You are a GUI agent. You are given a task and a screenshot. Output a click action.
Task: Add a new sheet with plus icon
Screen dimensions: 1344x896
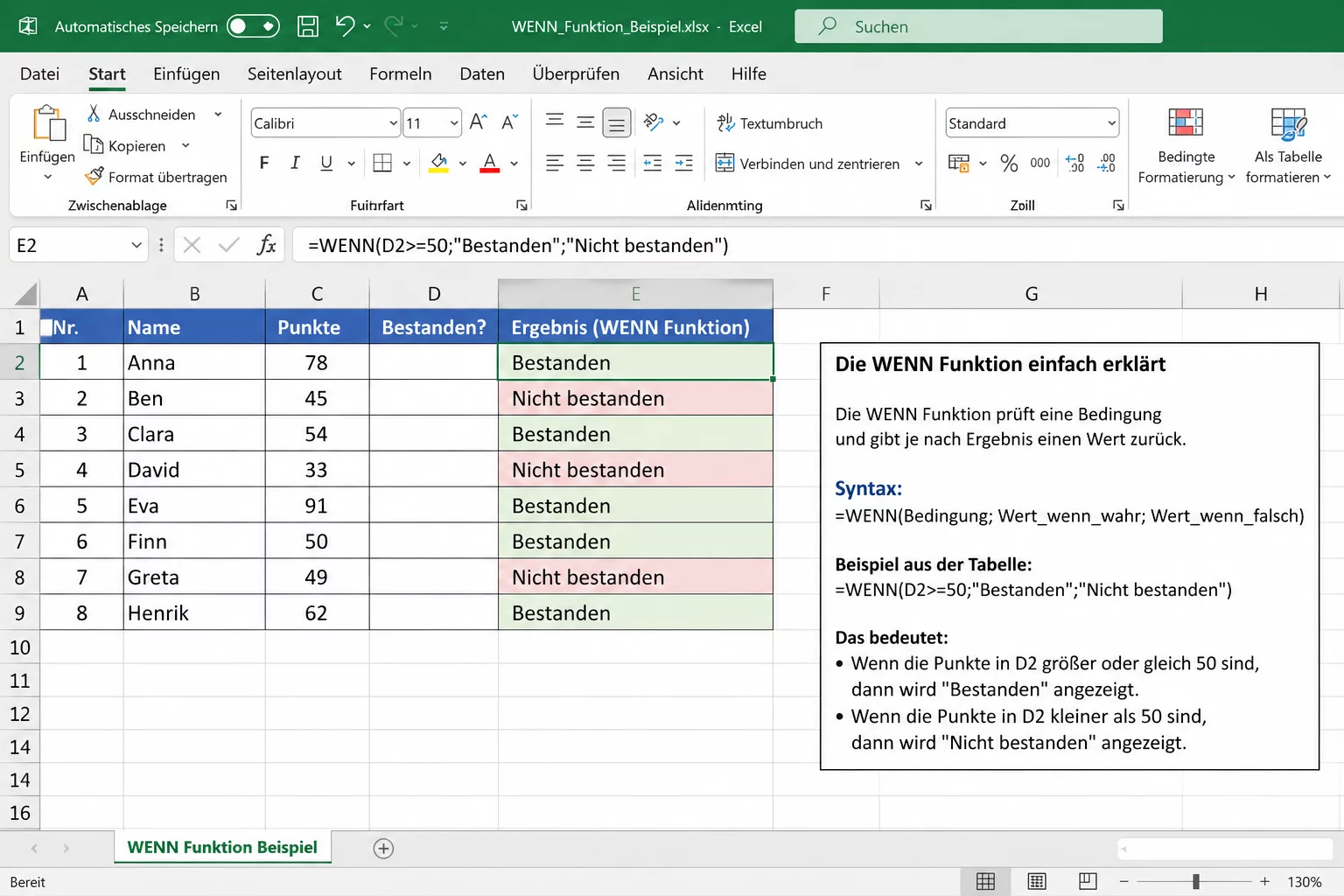coord(383,848)
